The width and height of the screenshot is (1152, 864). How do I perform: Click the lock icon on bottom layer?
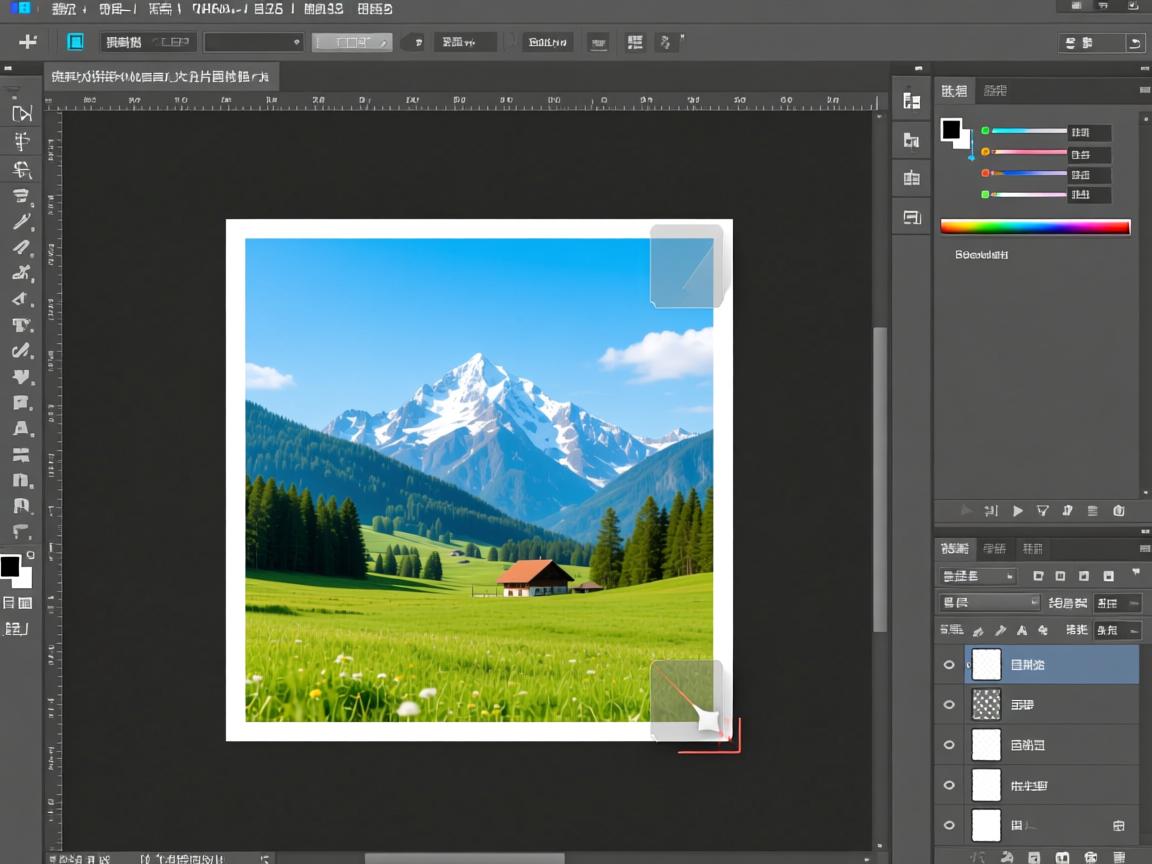pos(1119,826)
